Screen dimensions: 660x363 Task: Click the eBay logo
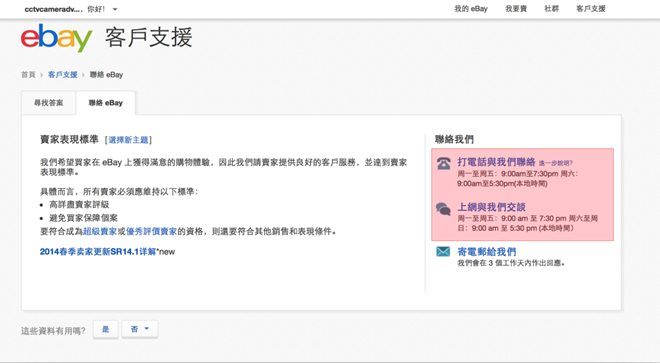coord(56,38)
